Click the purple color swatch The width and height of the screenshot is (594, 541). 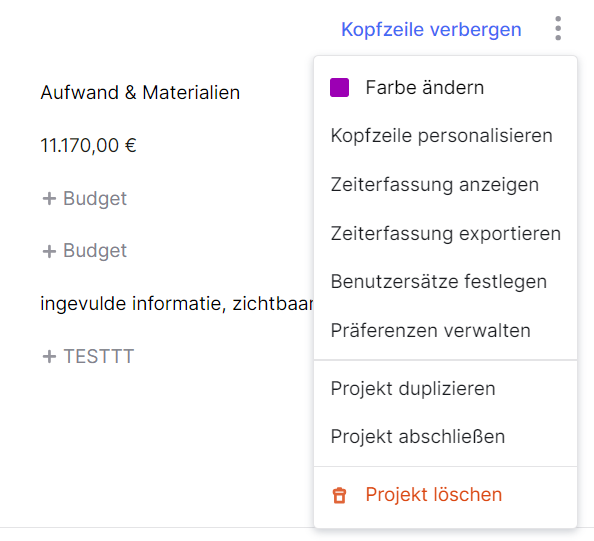(x=339, y=88)
